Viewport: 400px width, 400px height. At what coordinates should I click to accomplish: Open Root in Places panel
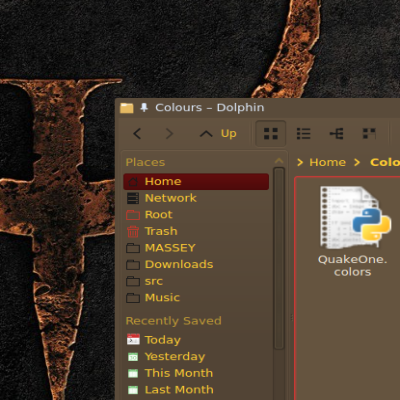[196, 215]
